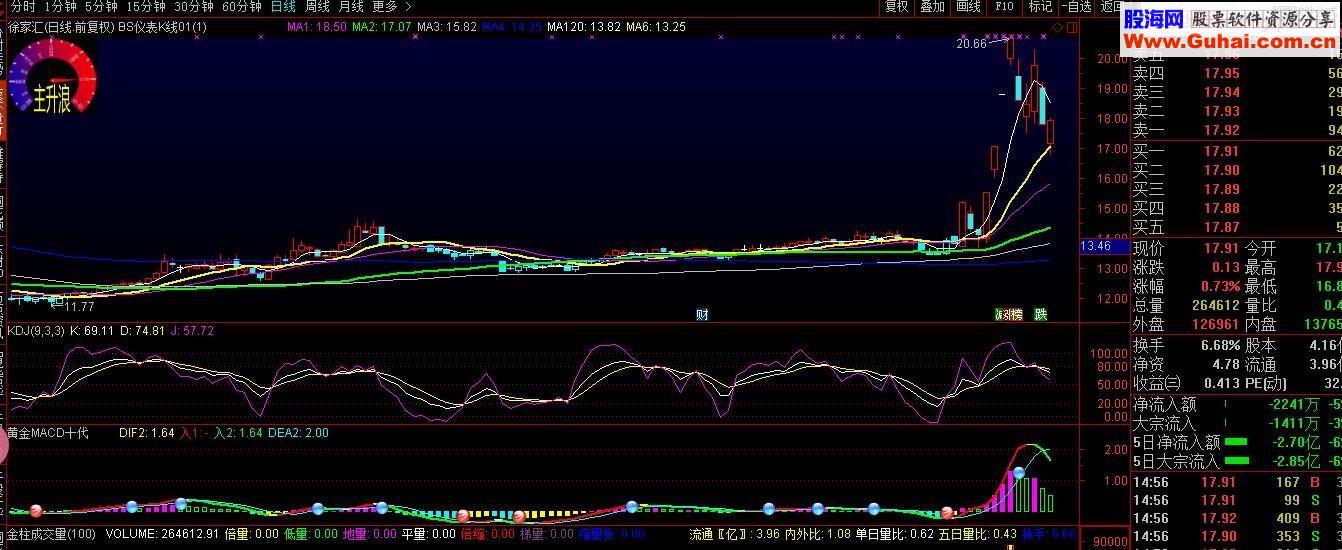Click the red sell-signal ball at MACD left
The width and height of the screenshot is (1342, 550).
click(x=36, y=511)
